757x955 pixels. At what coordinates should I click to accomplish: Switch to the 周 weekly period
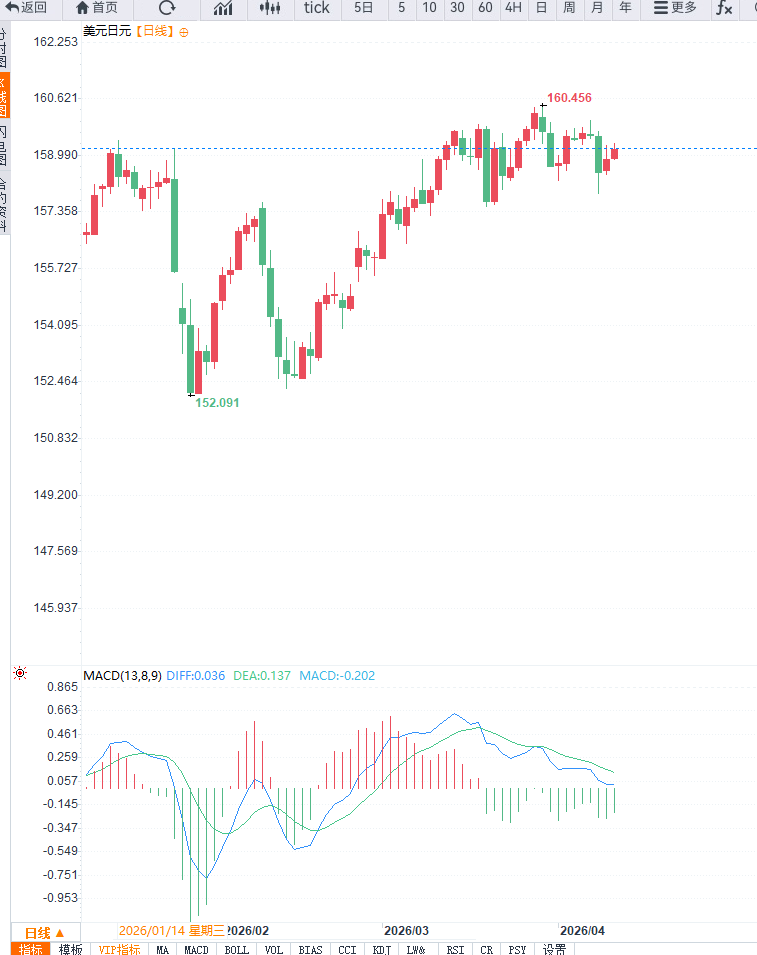569,8
